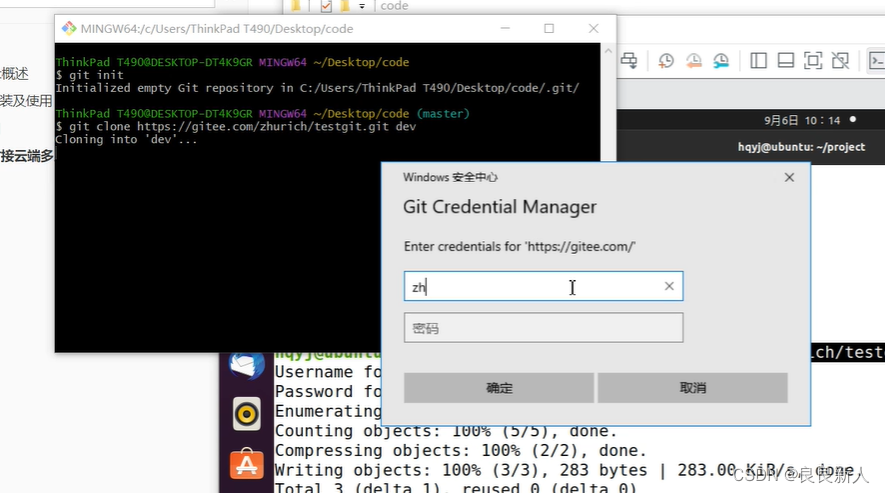Toggle the VMware thumbnail bar layout icon
This screenshot has width=885, height=493.
point(786,60)
